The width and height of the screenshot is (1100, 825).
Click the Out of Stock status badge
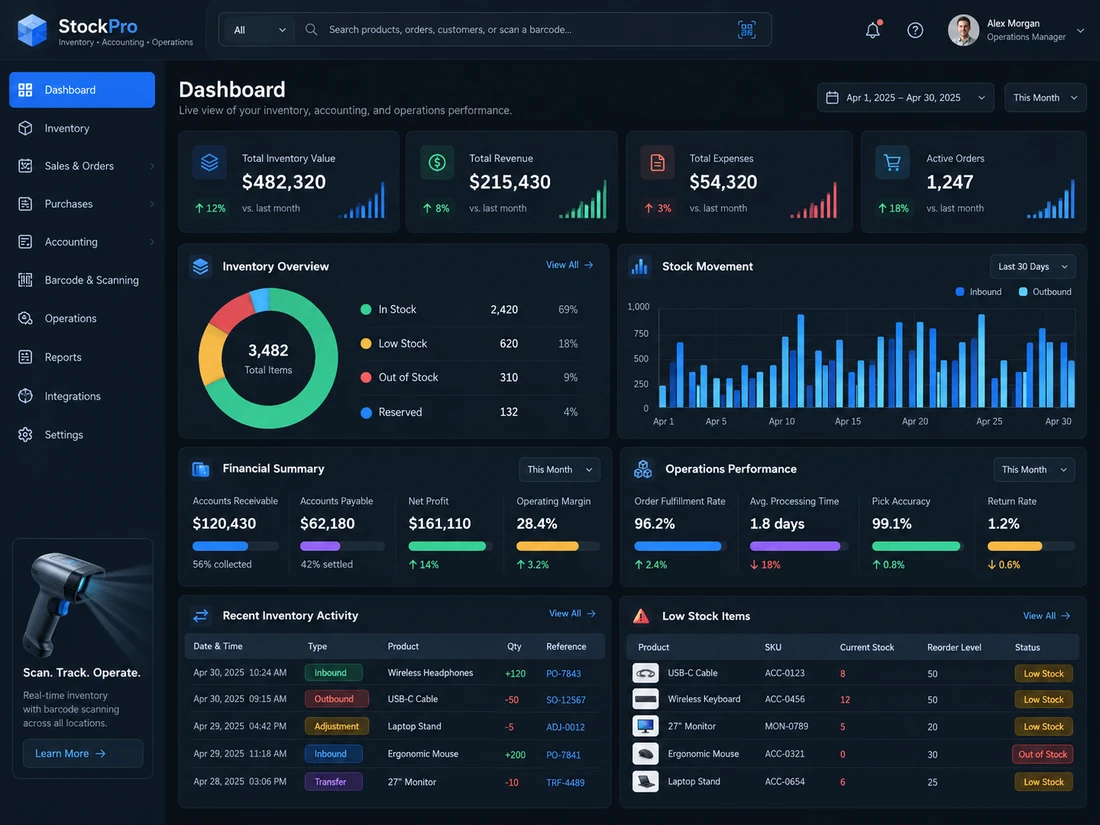click(x=1042, y=754)
